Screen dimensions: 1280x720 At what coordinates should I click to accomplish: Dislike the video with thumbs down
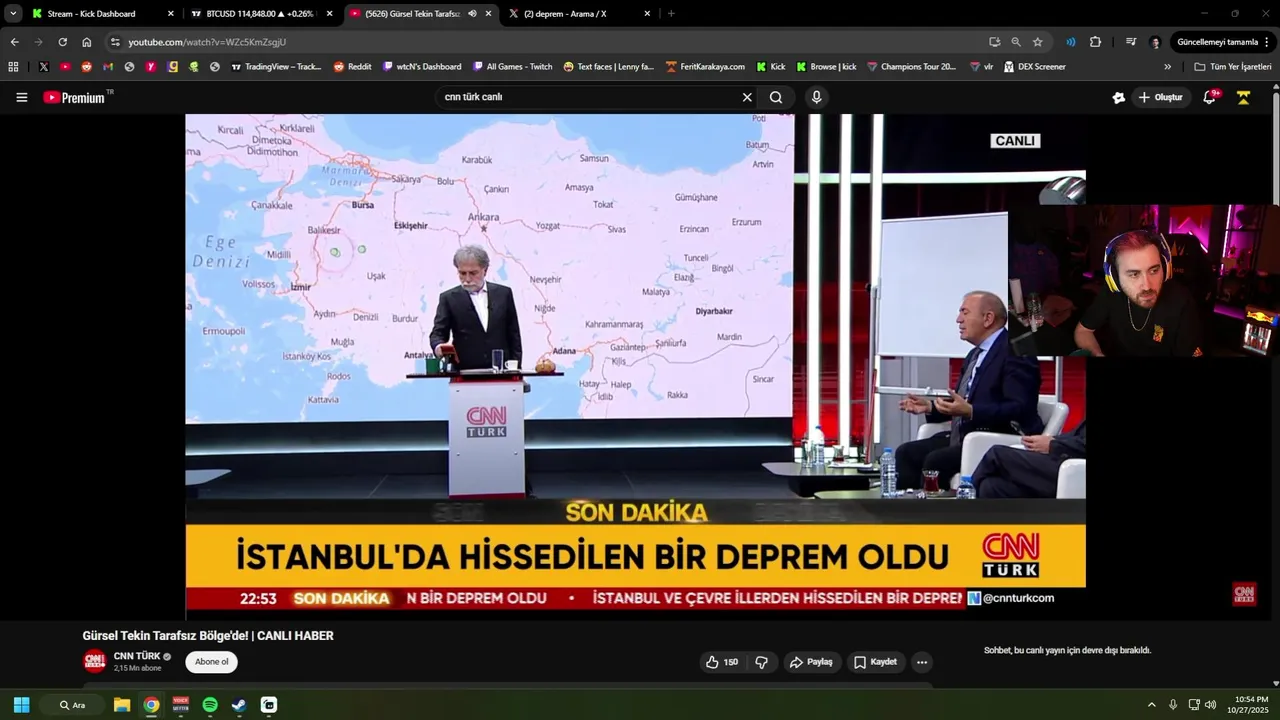[762, 662]
